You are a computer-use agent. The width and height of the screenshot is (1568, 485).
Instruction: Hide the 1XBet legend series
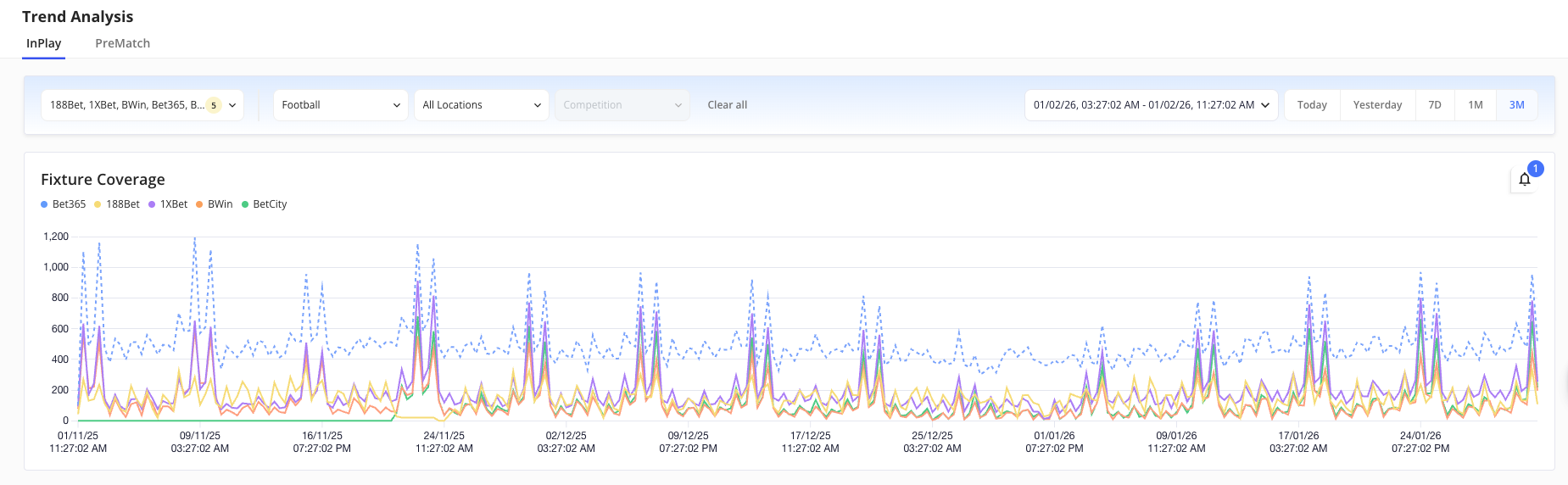tap(168, 204)
